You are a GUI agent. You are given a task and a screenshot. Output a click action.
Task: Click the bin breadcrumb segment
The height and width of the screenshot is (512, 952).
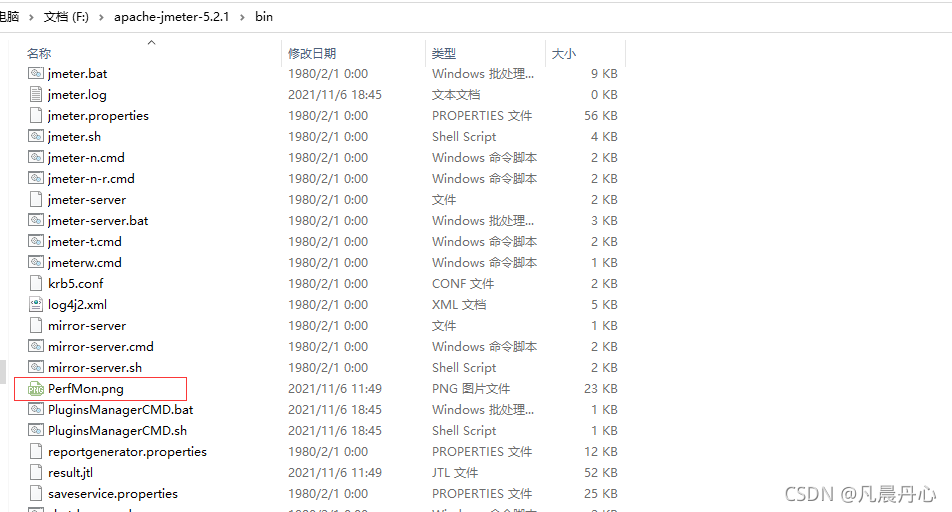click(x=264, y=16)
